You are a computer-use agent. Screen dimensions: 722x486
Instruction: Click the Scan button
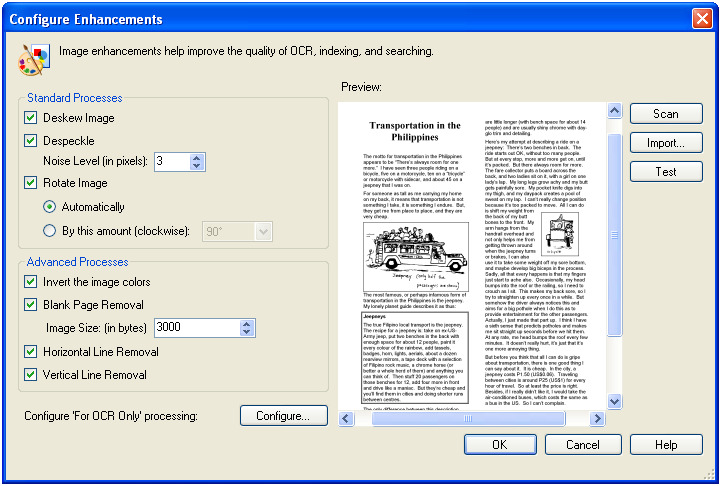[x=666, y=114]
